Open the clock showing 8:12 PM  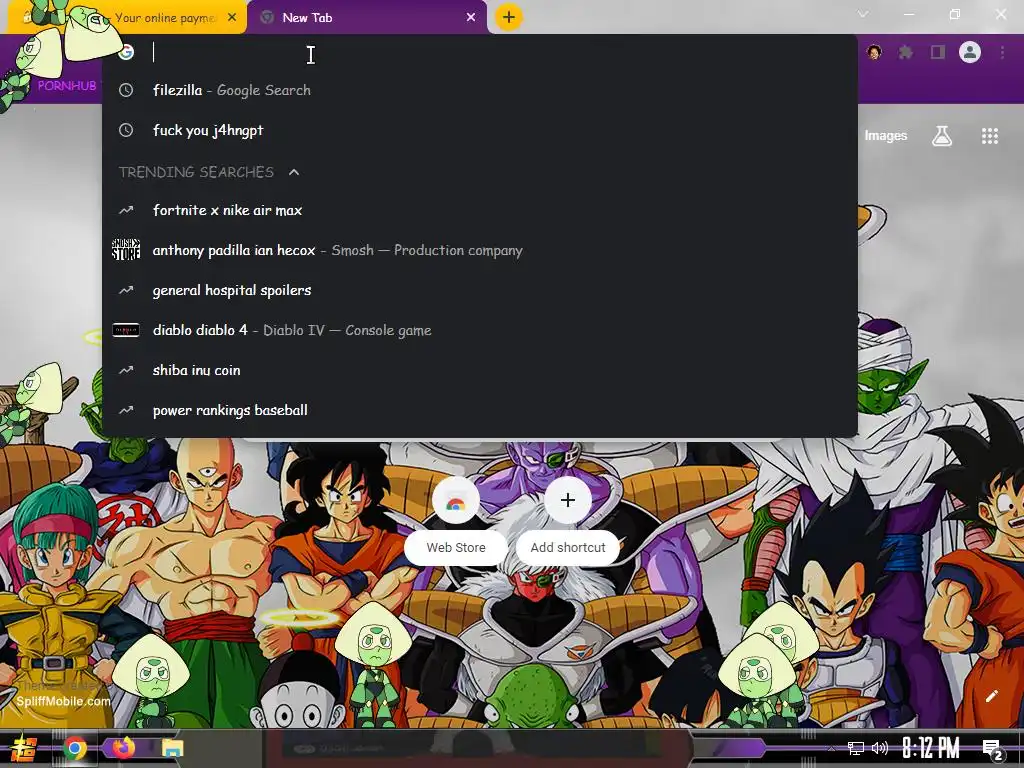pyautogui.click(x=931, y=748)
